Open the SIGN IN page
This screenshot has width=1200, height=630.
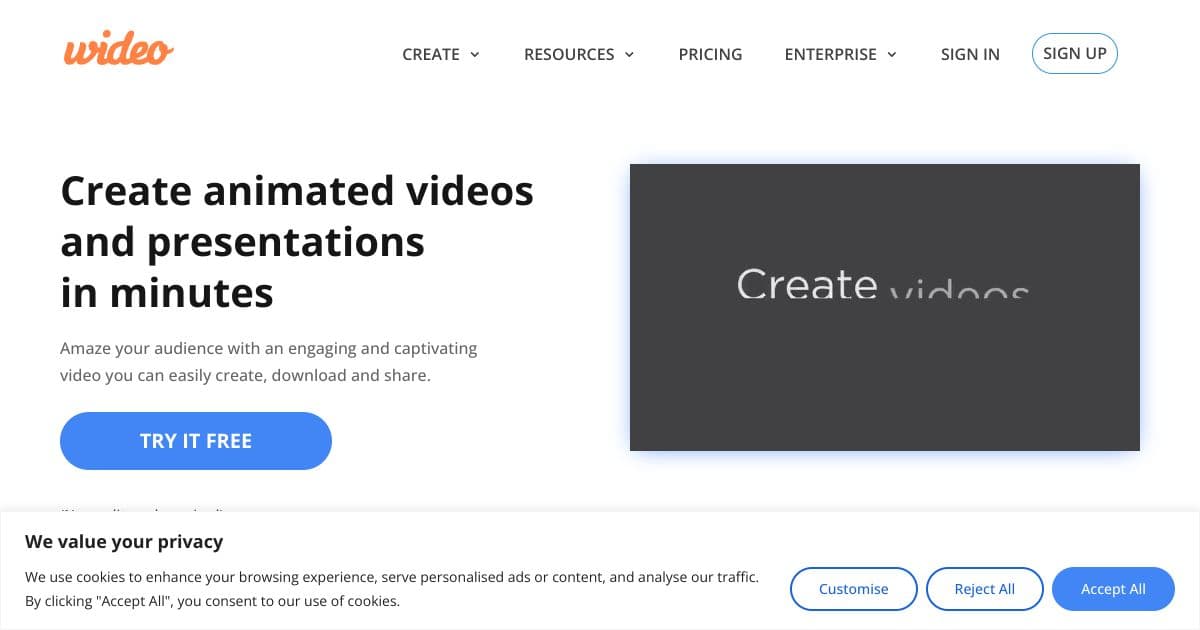tap(970, 54)
